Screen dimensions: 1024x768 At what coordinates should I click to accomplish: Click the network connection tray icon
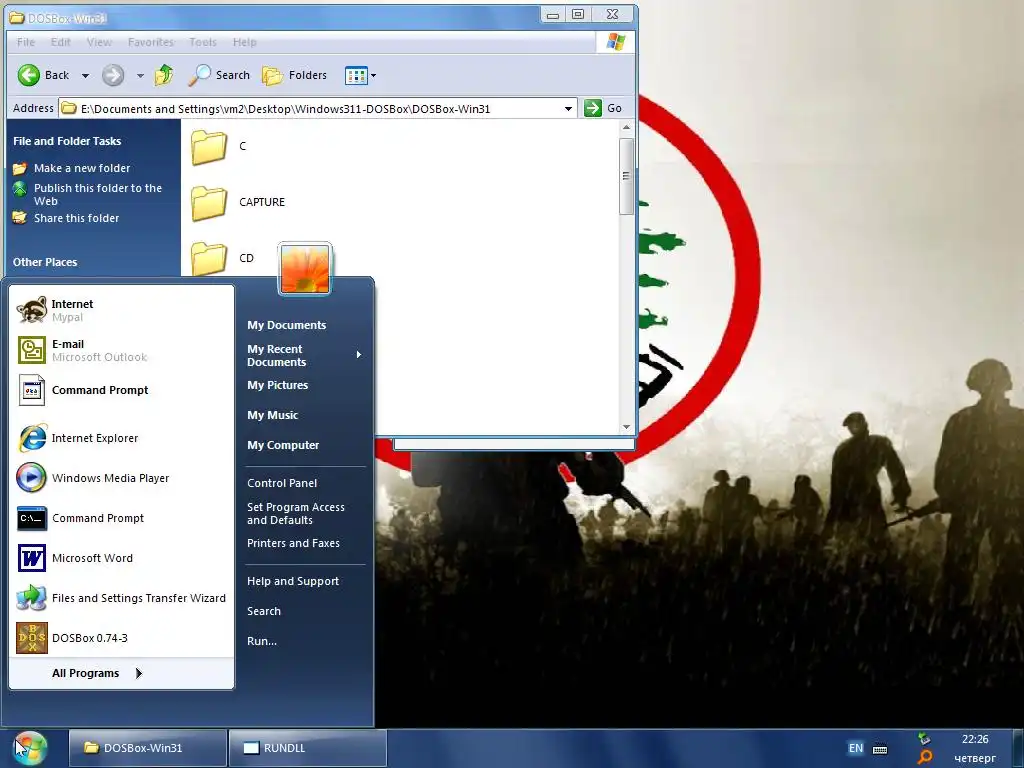point(923,739)
